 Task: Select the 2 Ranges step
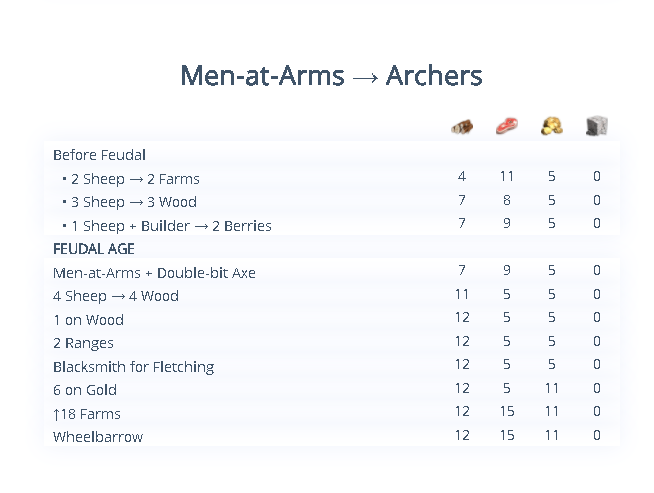(x=83, y=343)
